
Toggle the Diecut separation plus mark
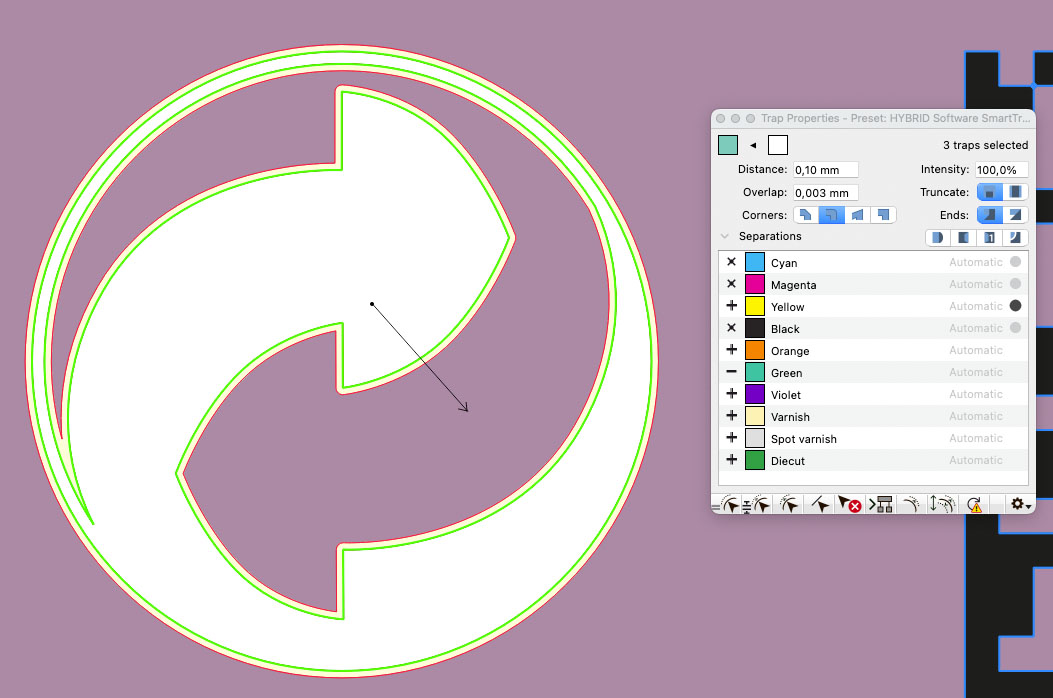731,460
